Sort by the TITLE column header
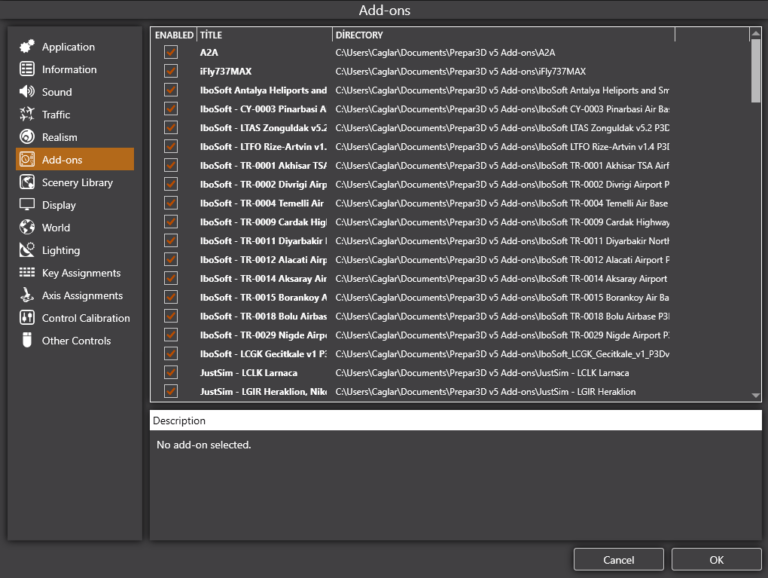Viewport: 768px width, 578px height. [x=264, y=35]
